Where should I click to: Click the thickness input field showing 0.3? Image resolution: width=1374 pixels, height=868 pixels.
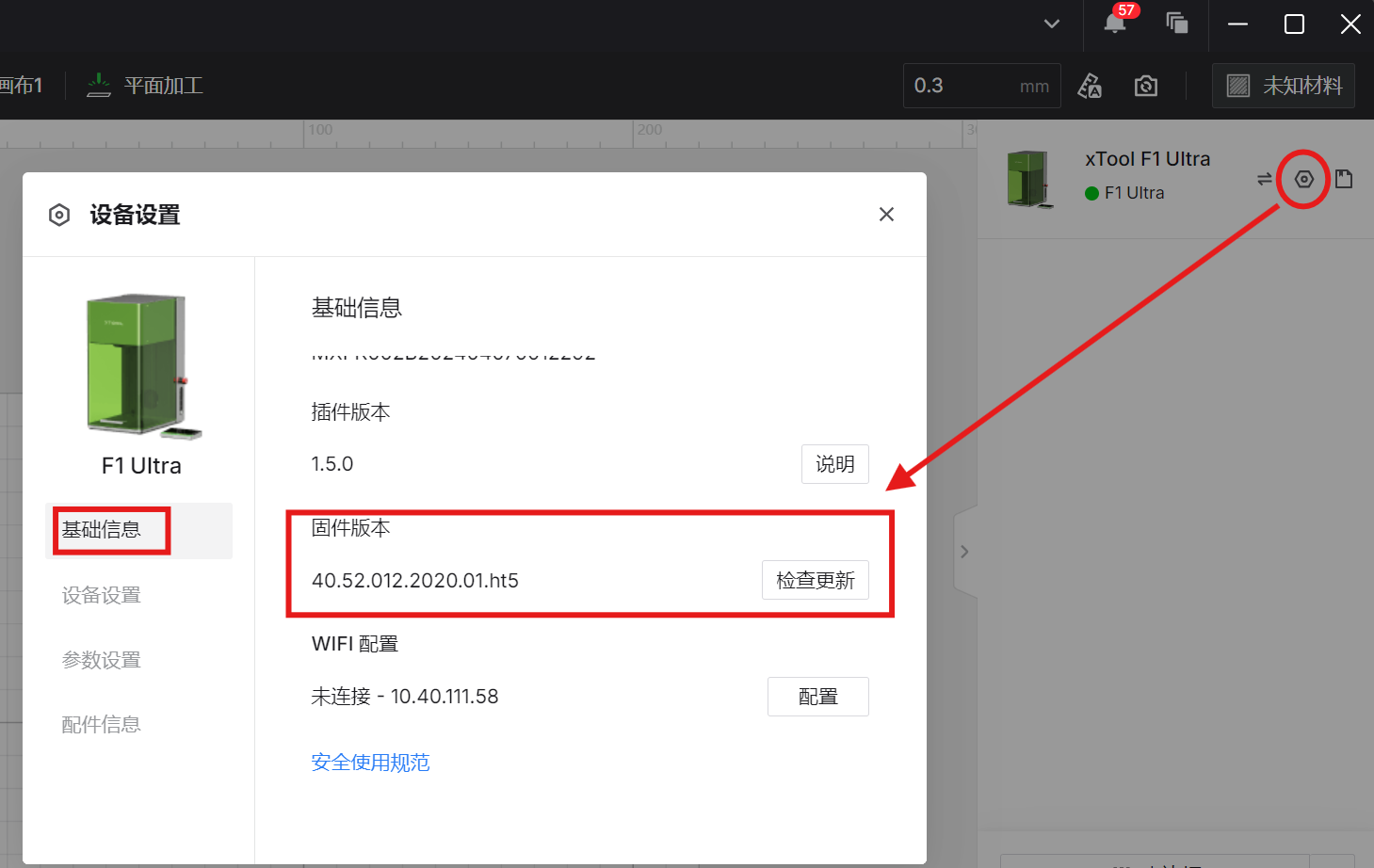(982, 86)
